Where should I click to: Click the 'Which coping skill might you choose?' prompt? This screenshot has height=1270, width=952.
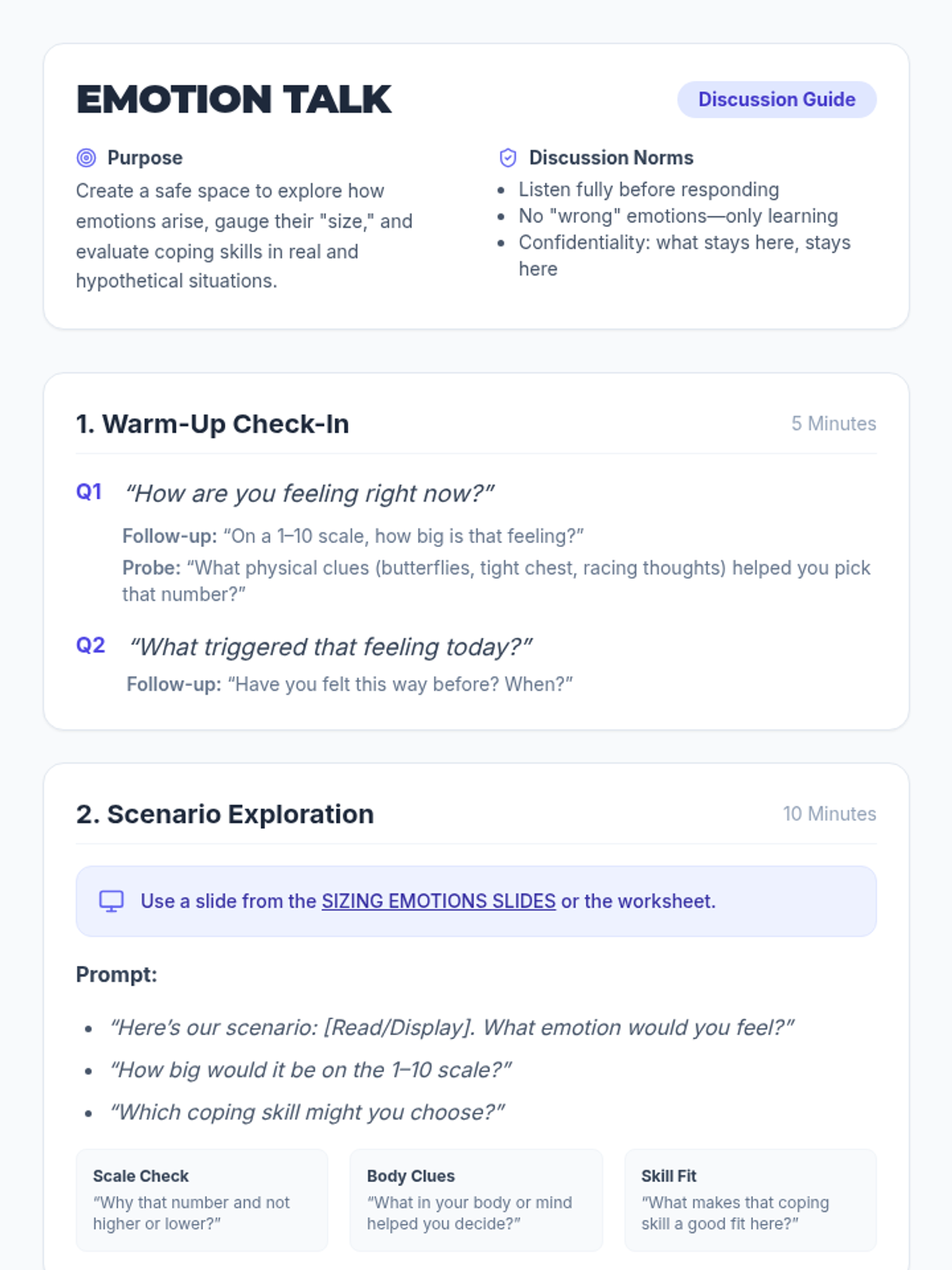pos(307,1112)
